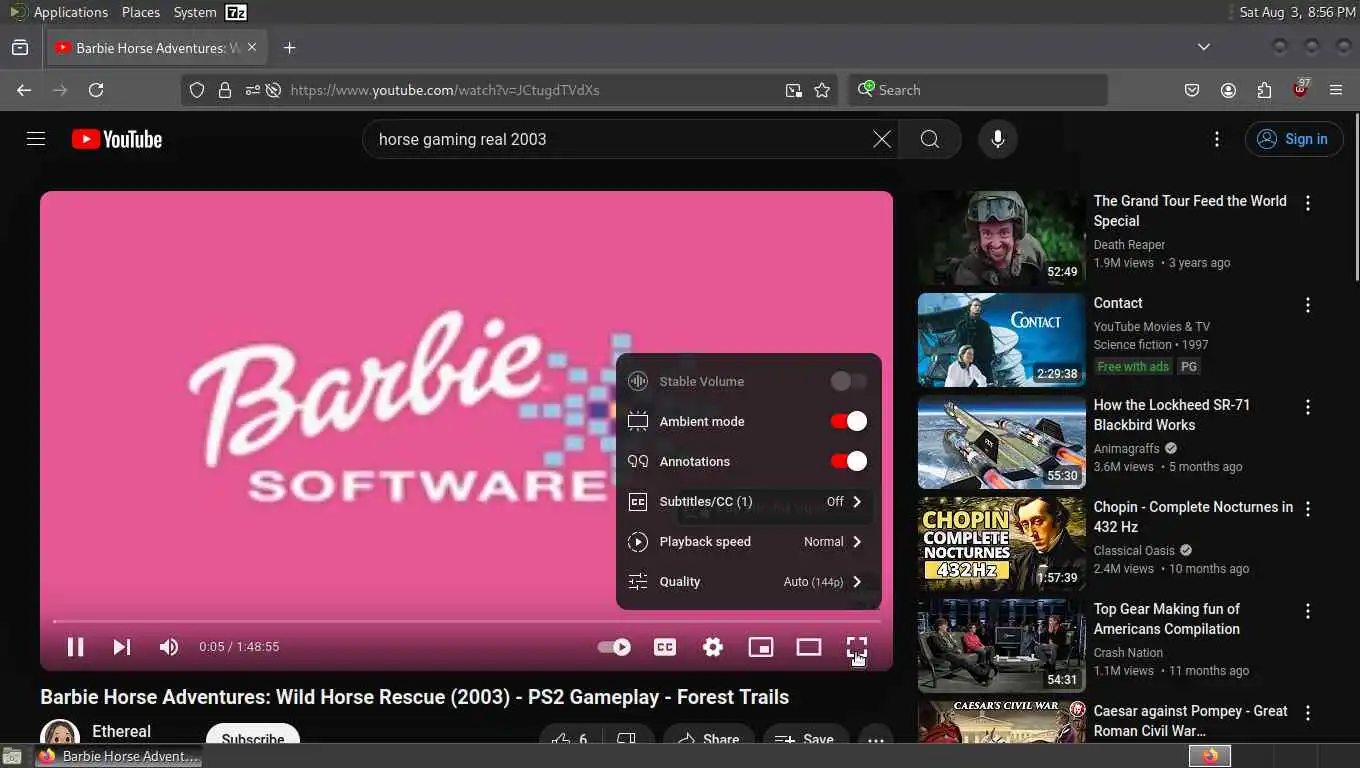1360x768 pixels.
Task: Seek in the video progress bar
Action: pyautogui.click(x=466, y=621)
